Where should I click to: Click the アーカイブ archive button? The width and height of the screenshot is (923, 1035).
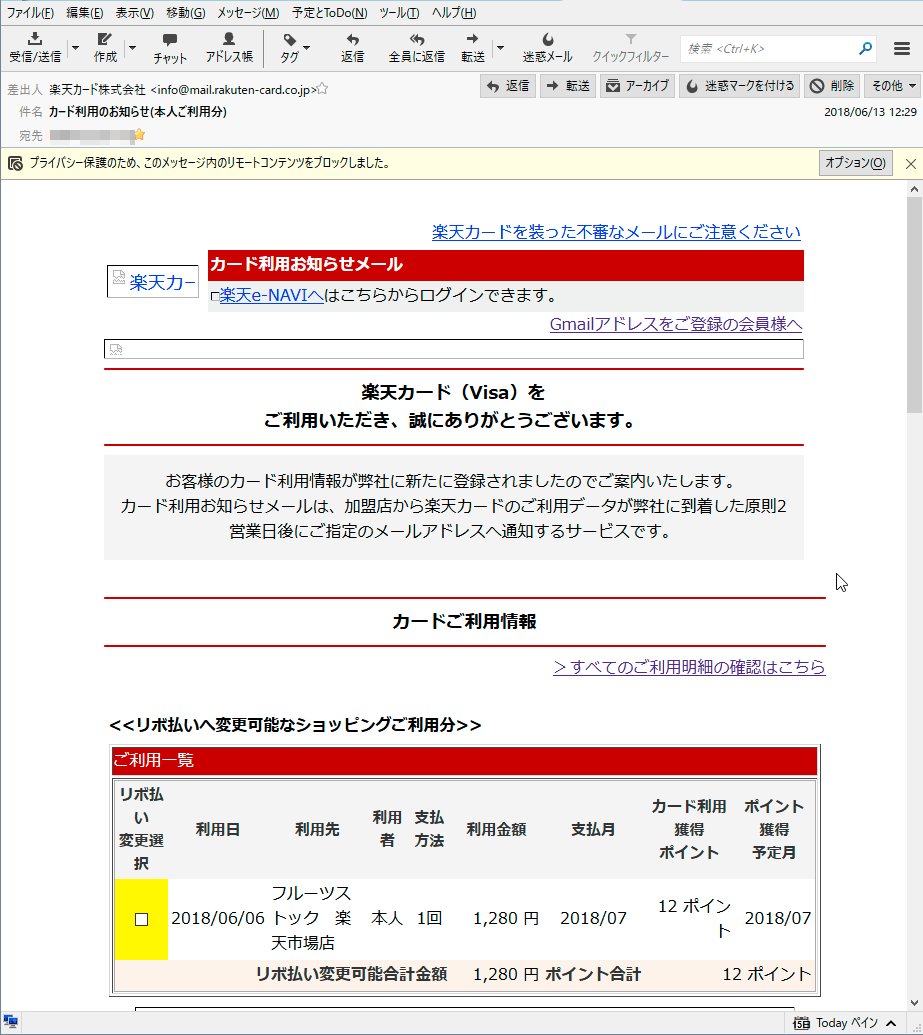click(637, 86)
